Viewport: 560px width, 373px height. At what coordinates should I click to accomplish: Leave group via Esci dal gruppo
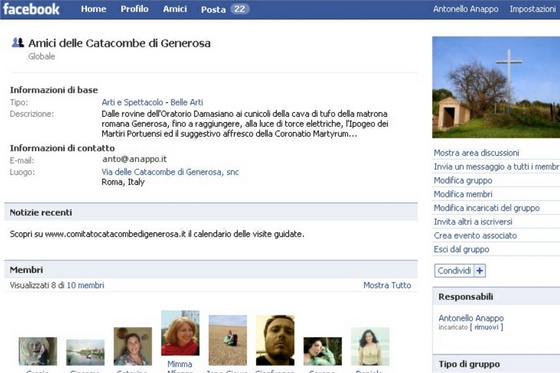(x=461, y=249)
